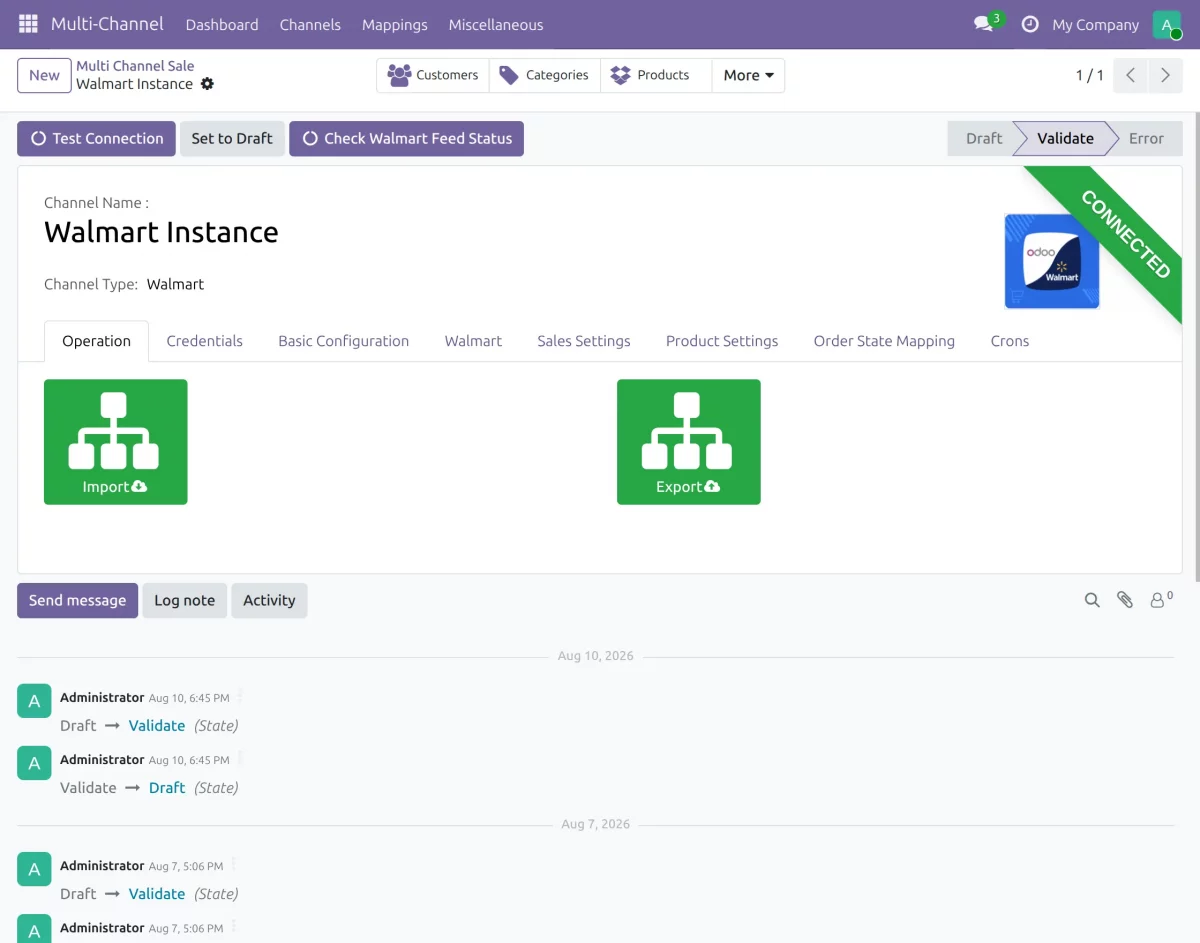This screenshot has width=1200, height=943.
Task: Go to previous record arrow
Action: [x=1130, y=75]
